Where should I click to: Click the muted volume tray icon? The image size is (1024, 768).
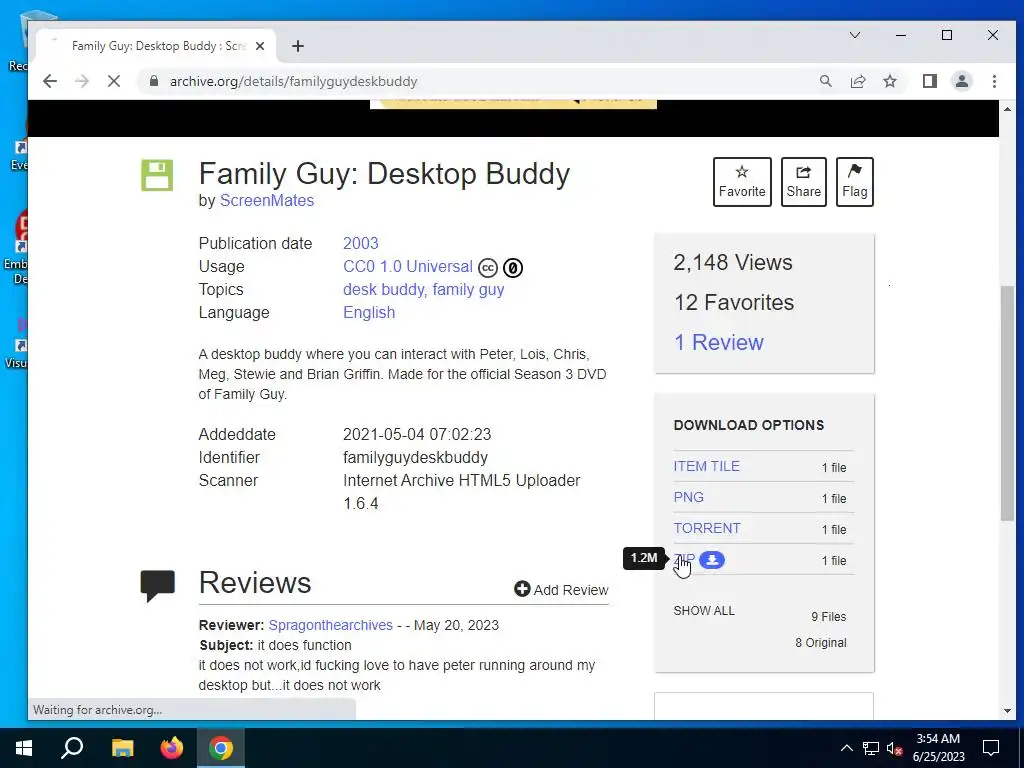895,748
